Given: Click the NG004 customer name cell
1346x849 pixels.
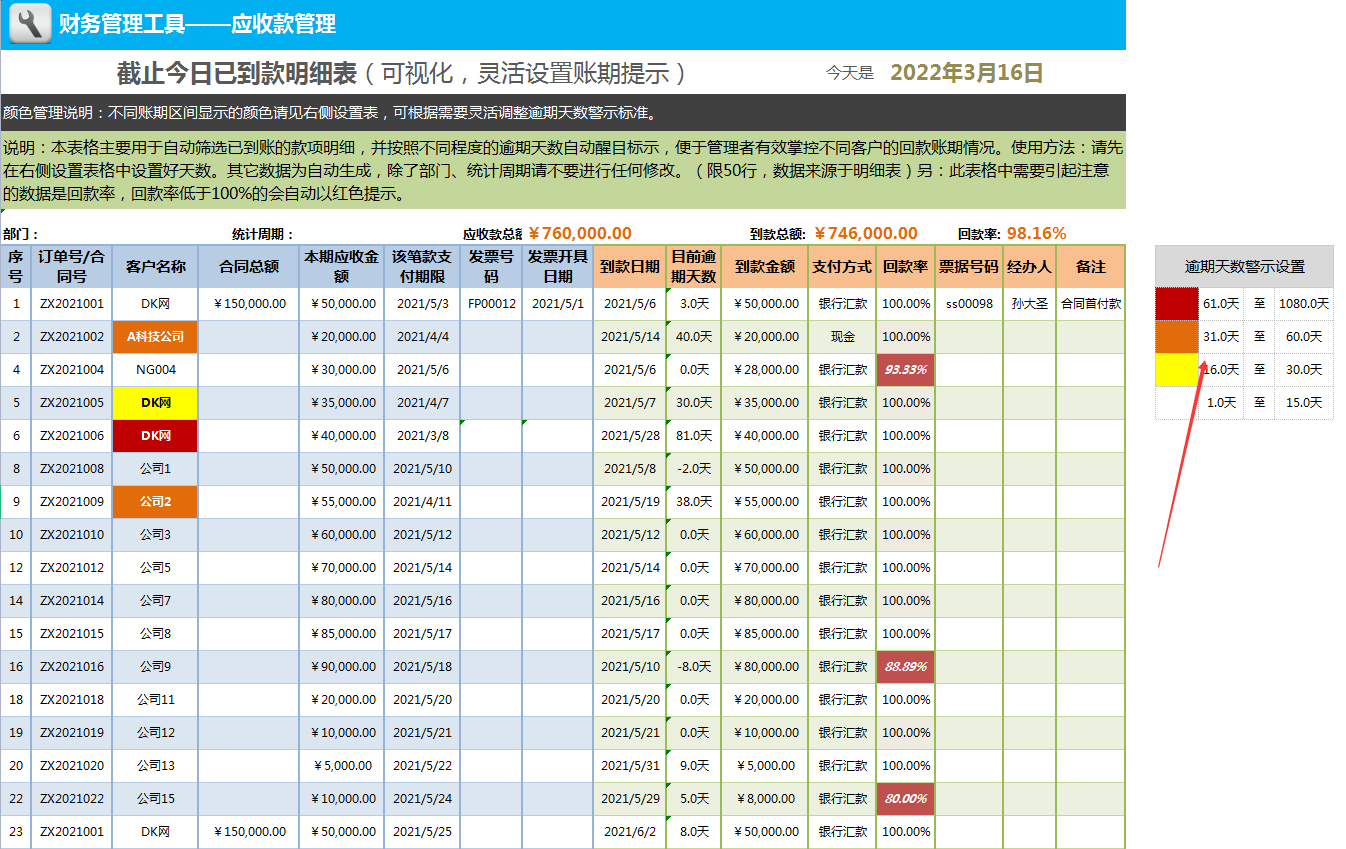Looking at the screenshot, I should 156,370.
